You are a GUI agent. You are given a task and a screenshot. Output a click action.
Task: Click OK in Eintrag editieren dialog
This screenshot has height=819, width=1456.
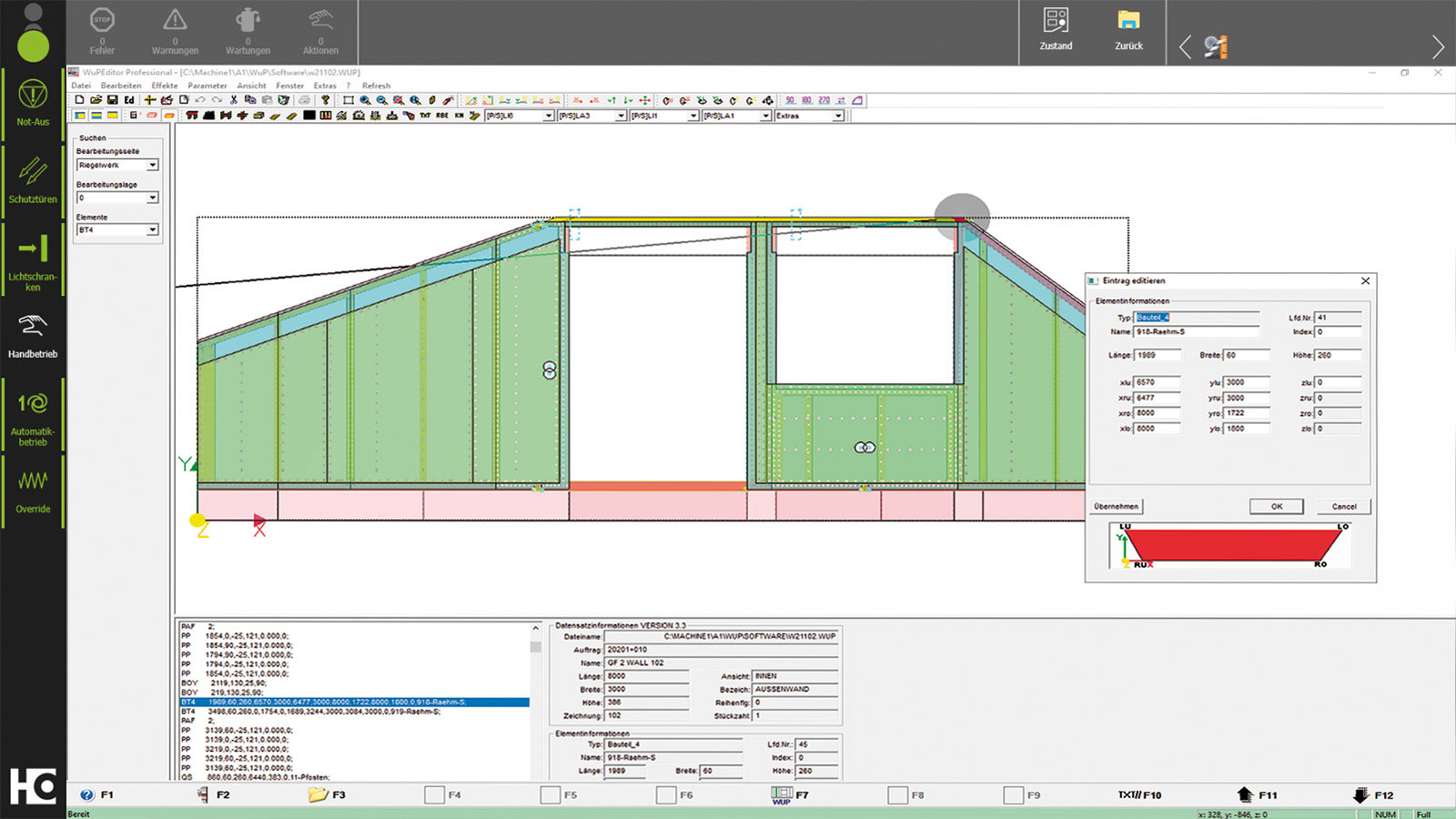pyautogui.click(x=1276, y=506)
